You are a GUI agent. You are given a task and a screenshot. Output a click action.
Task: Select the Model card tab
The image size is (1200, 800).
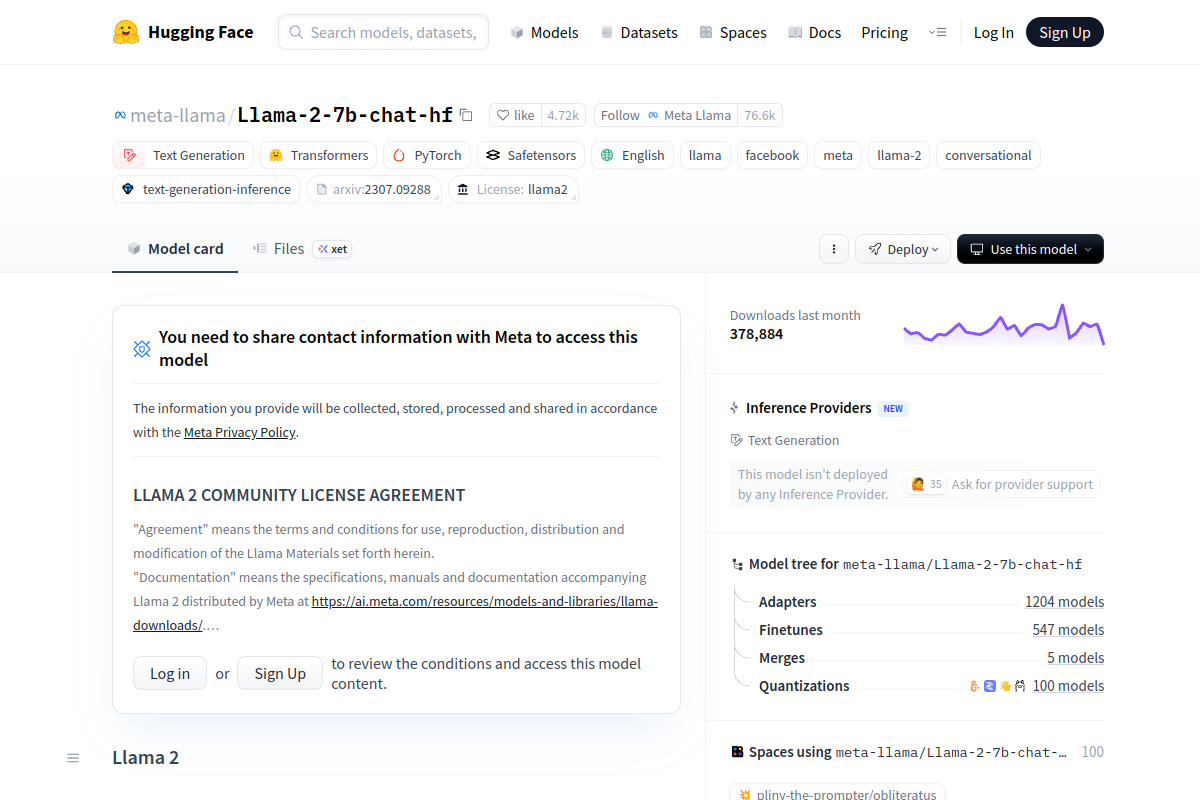(175, 249)
